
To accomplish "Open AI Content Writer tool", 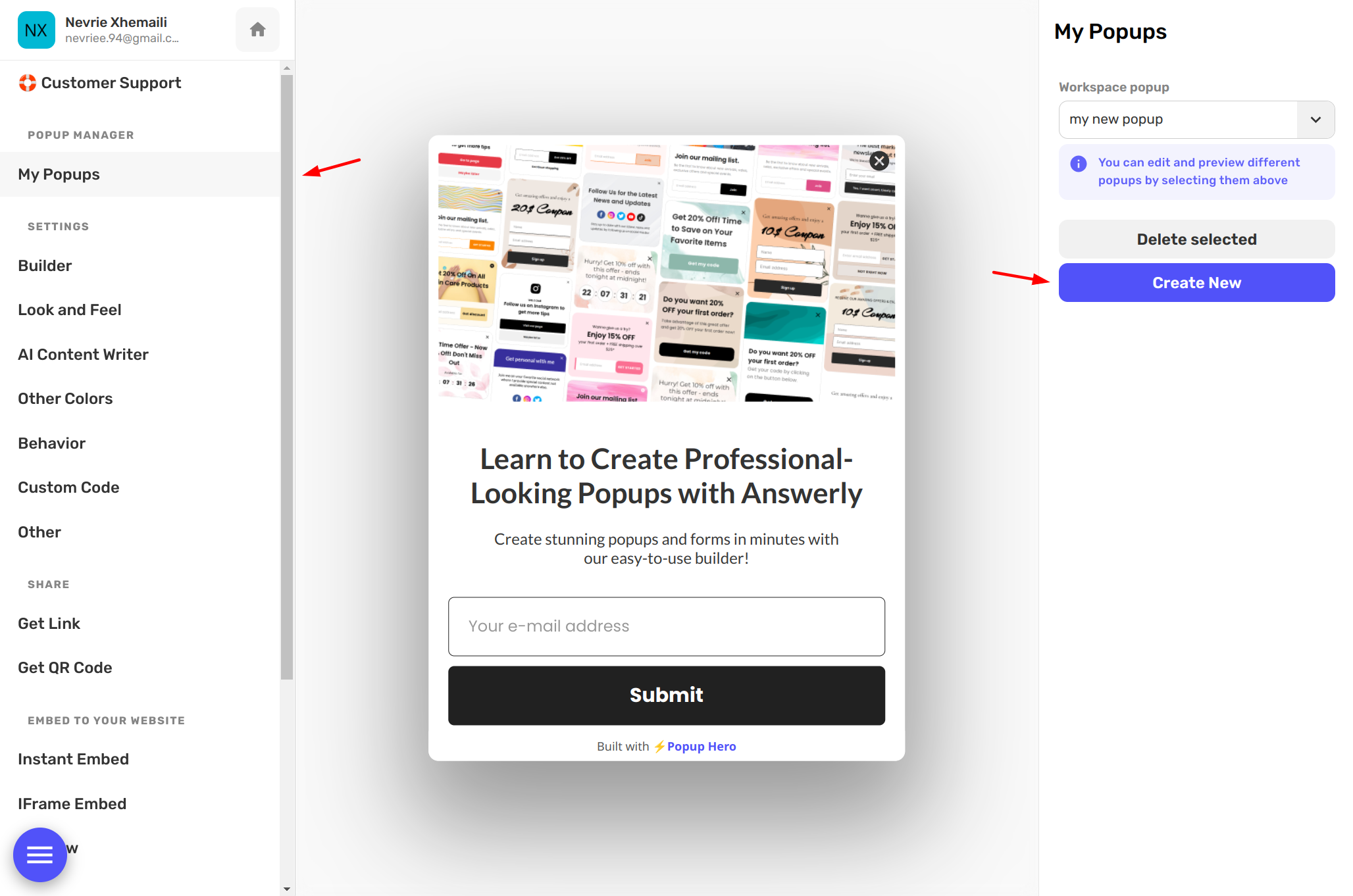I will [x=83, y=354].
